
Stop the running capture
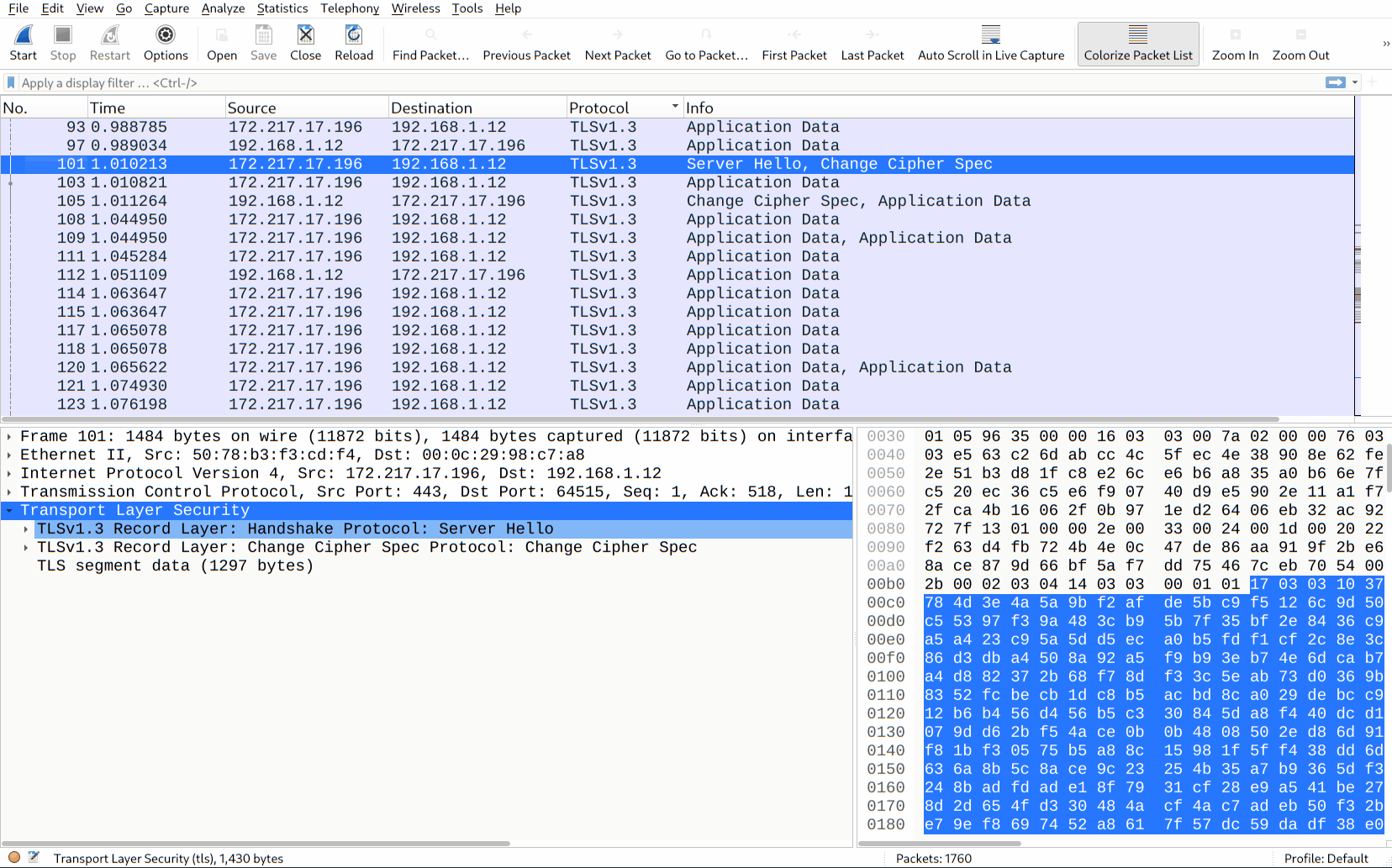(63, 43)
